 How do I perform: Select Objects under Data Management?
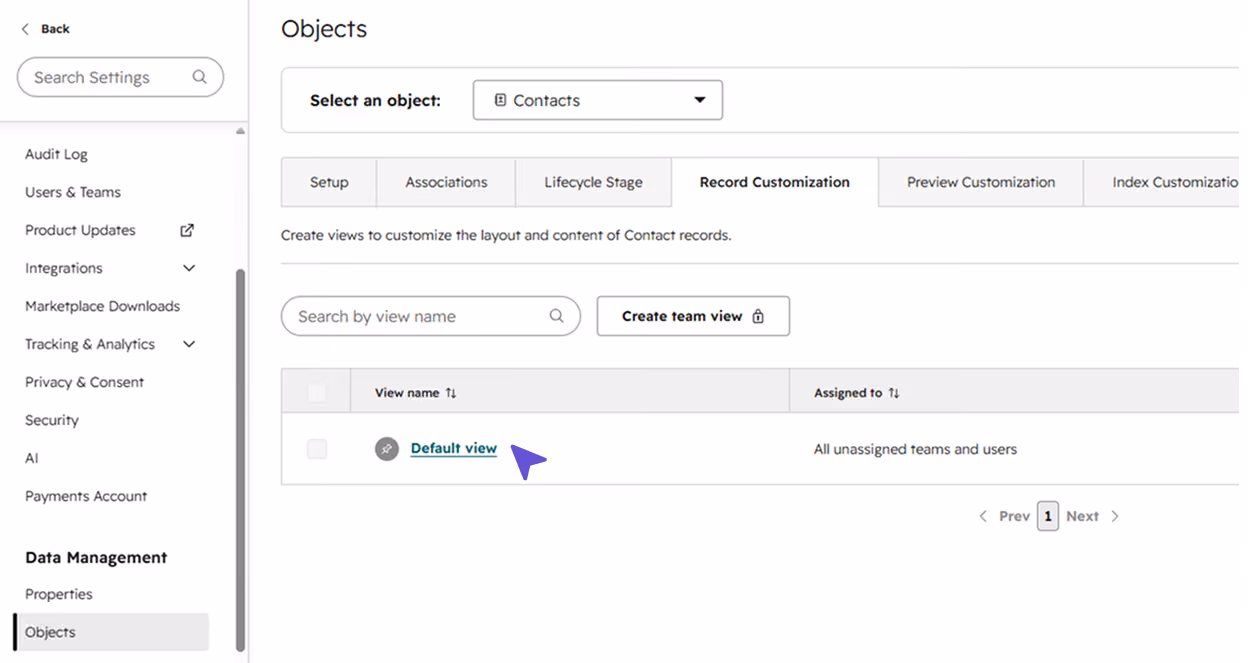[x=111, y=632]
